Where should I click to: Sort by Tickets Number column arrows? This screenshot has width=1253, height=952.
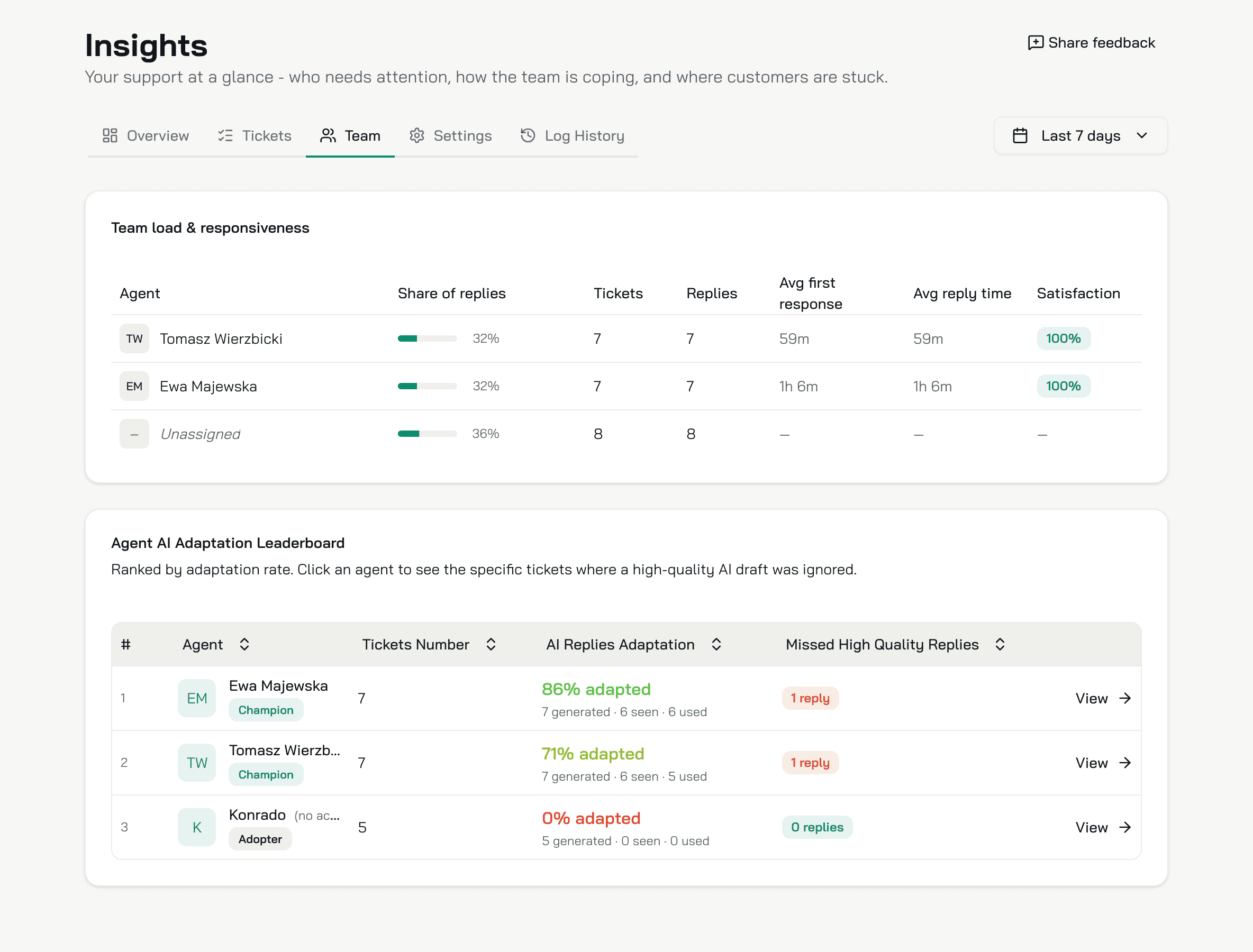491,644
